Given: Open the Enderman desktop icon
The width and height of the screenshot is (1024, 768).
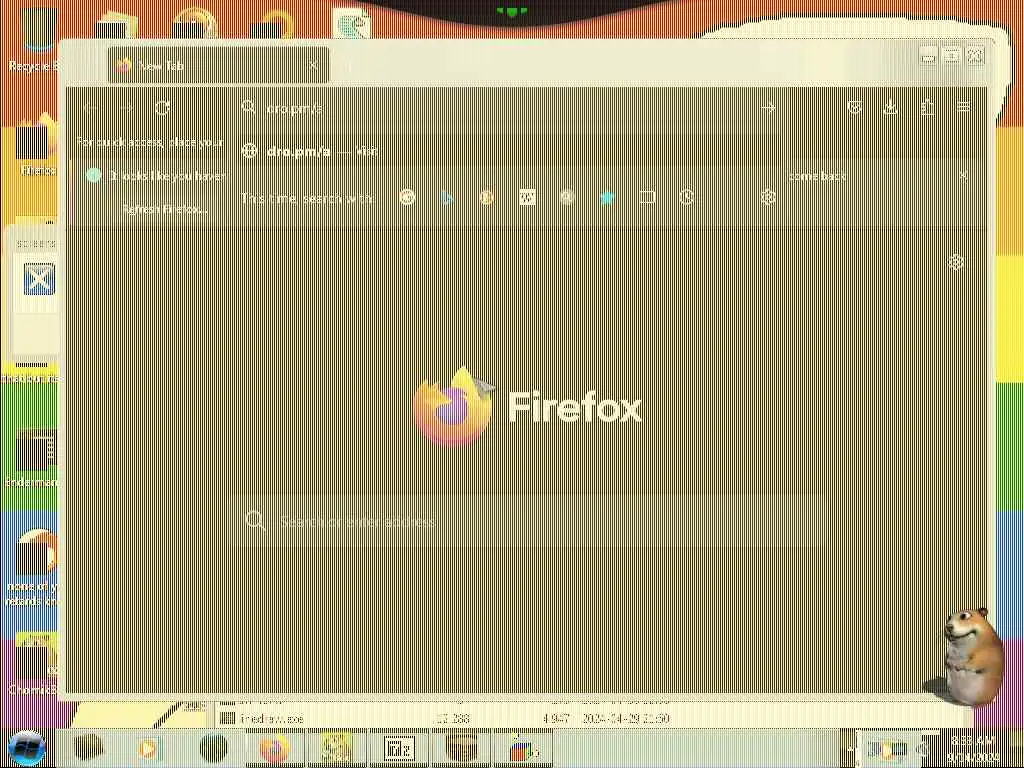Looking at the screenshot, I should tap(33, 457).
